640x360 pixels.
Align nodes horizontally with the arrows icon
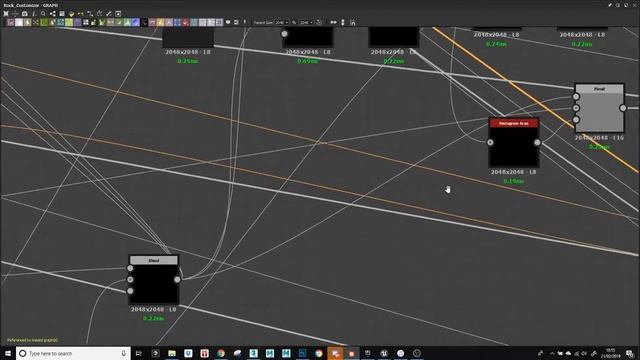[x=333, y=22]
